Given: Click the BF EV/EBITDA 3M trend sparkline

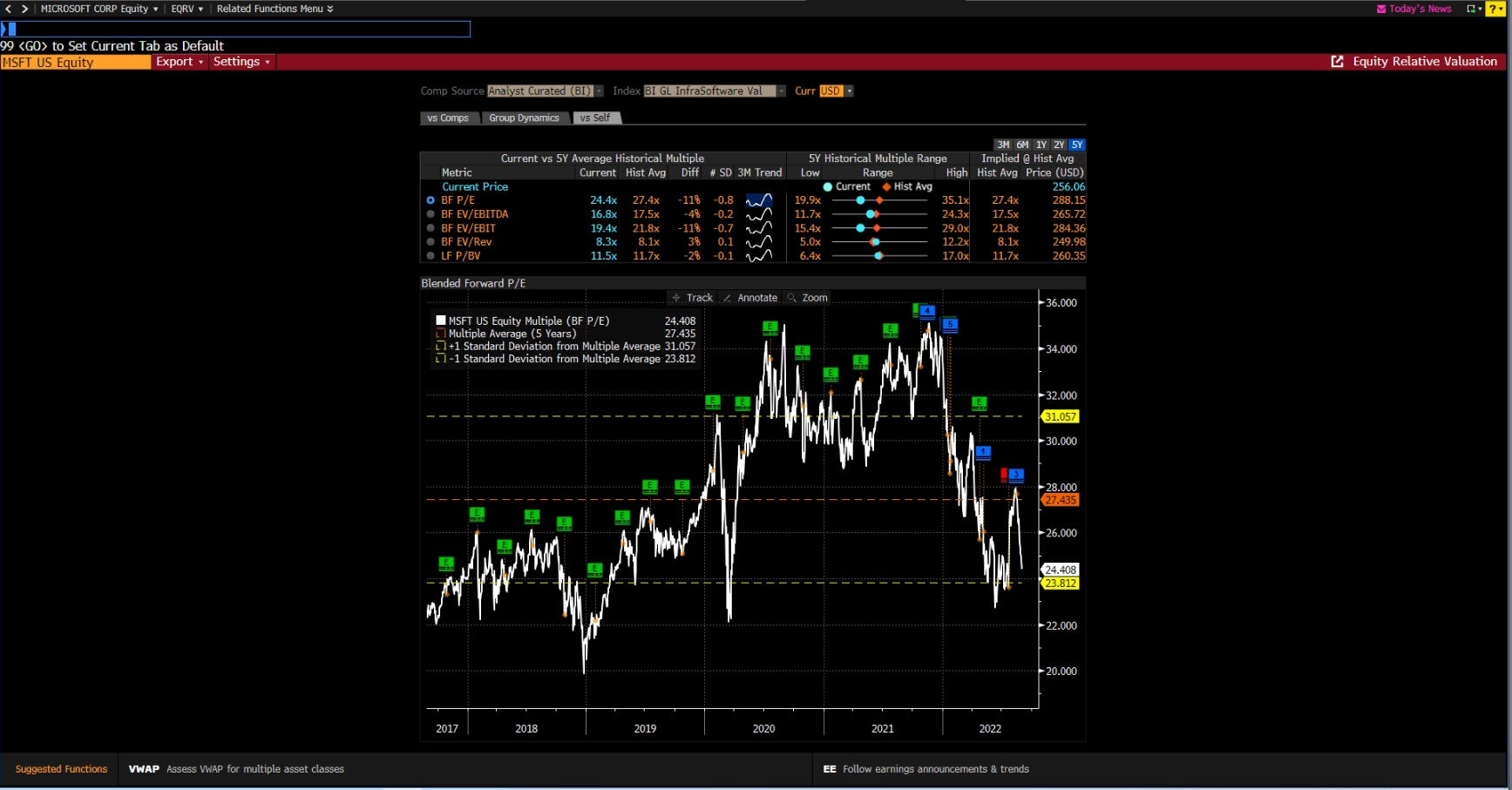Looking at the screenshot, I should [759, 214].
